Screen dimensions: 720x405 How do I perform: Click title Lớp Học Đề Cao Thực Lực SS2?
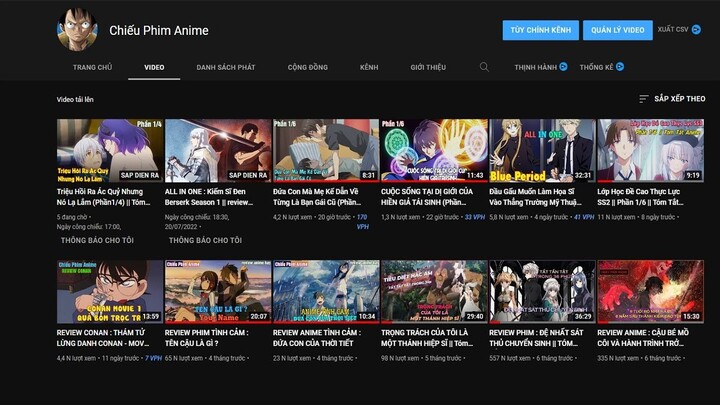click(641, 197)
